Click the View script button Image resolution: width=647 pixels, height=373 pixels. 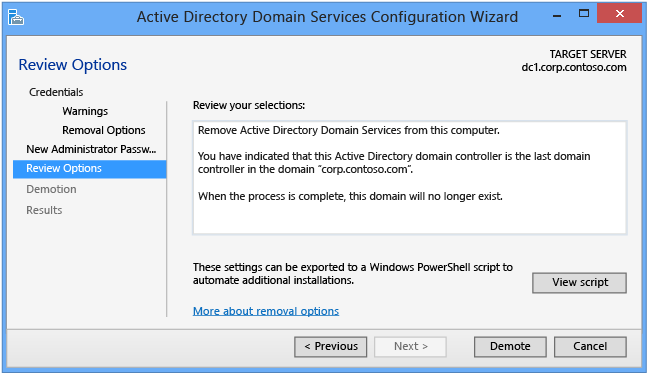click(x=579, y=283)
